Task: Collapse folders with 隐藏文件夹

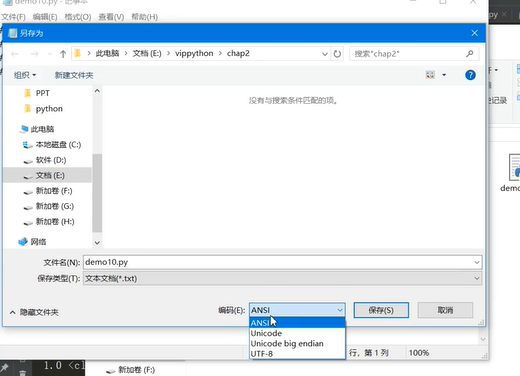Action: (34, 312)
